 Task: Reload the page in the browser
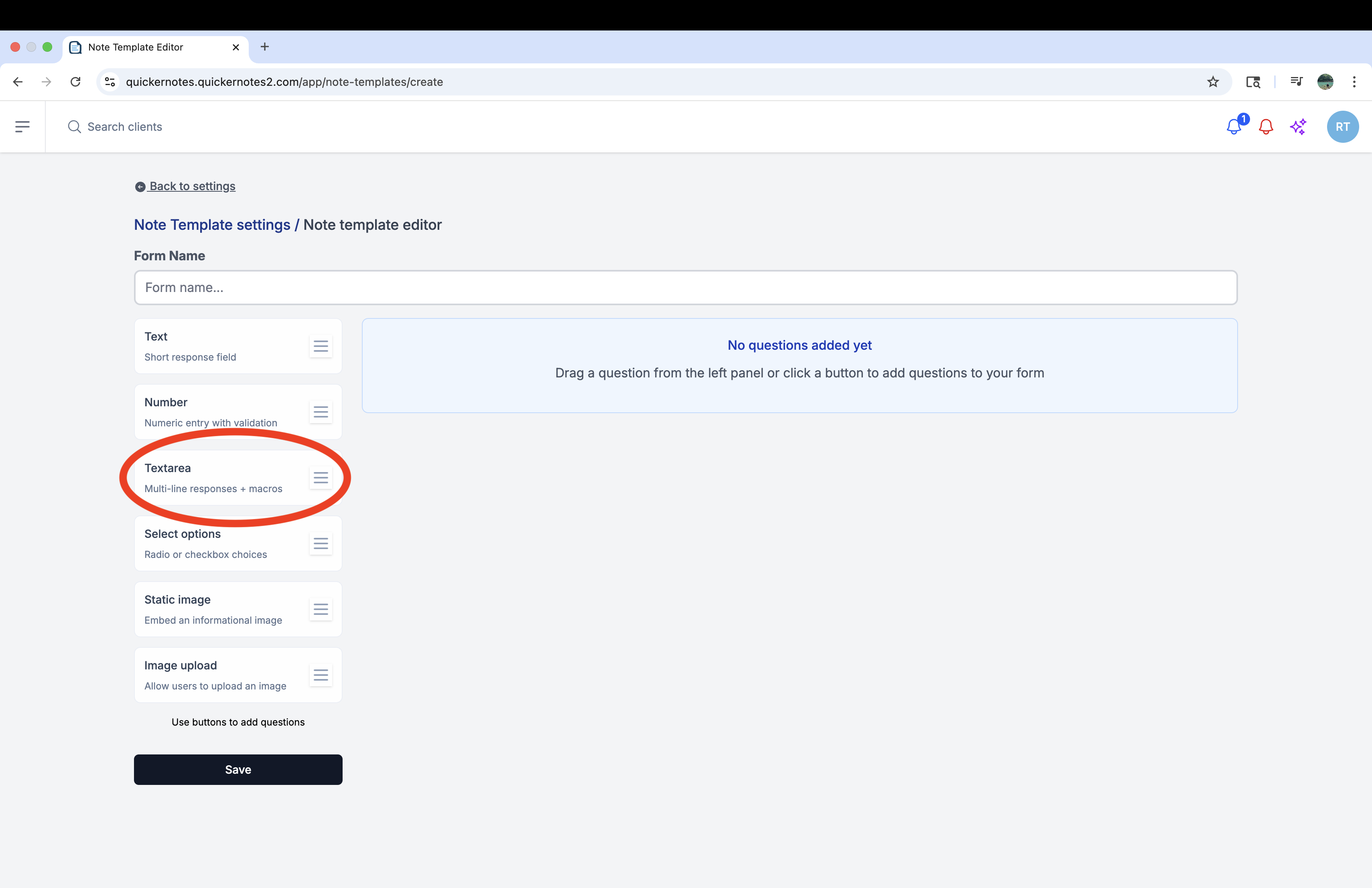click(x=75, y=82)
